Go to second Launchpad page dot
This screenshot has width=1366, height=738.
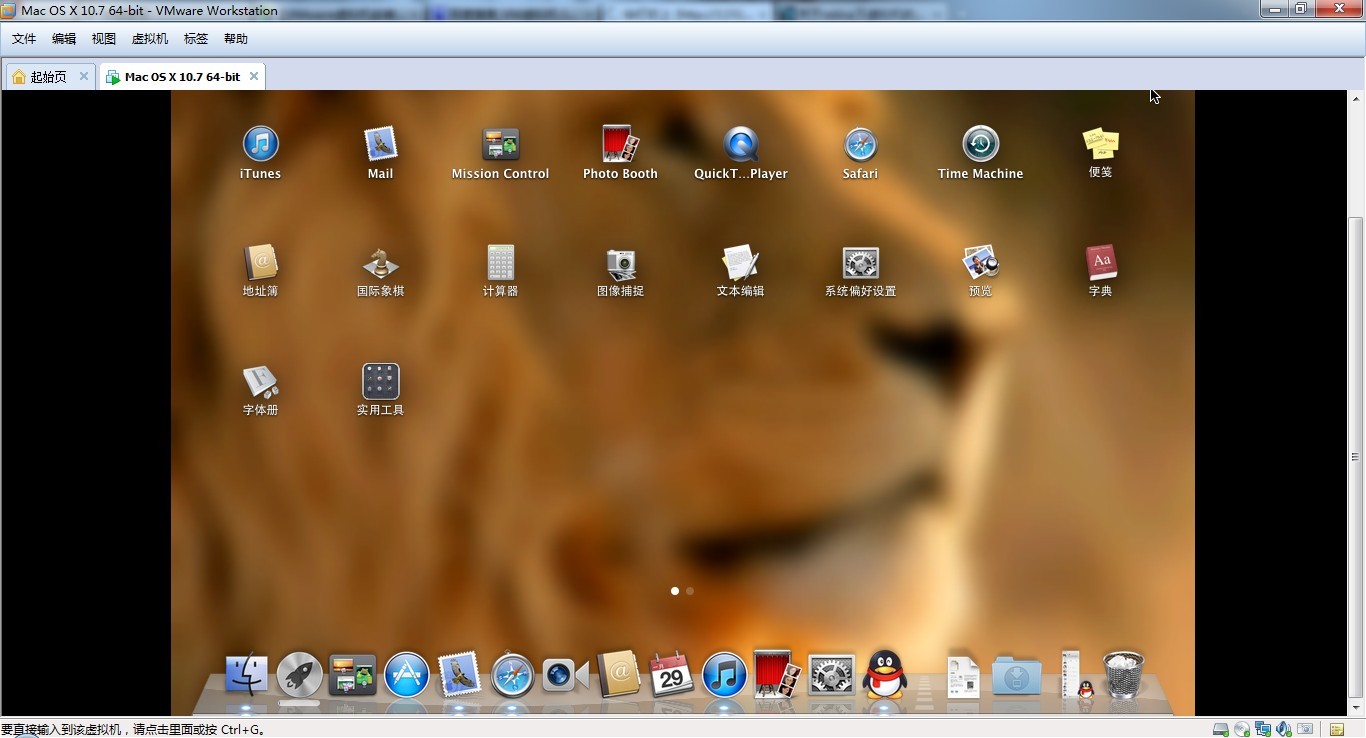pyautogui.click(x=690, y=591)
